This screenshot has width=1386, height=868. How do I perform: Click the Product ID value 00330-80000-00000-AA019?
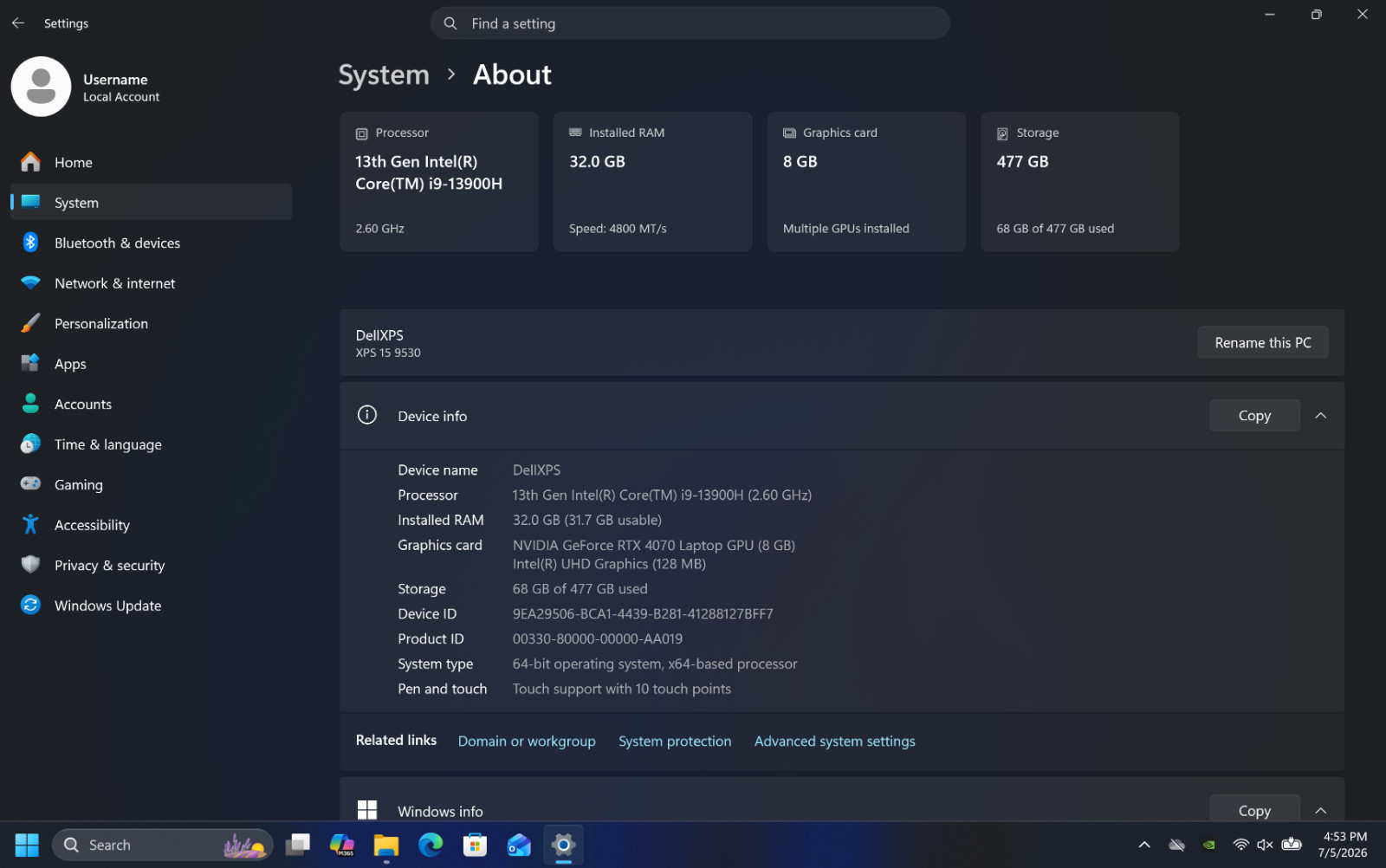(x=598, y=638)
